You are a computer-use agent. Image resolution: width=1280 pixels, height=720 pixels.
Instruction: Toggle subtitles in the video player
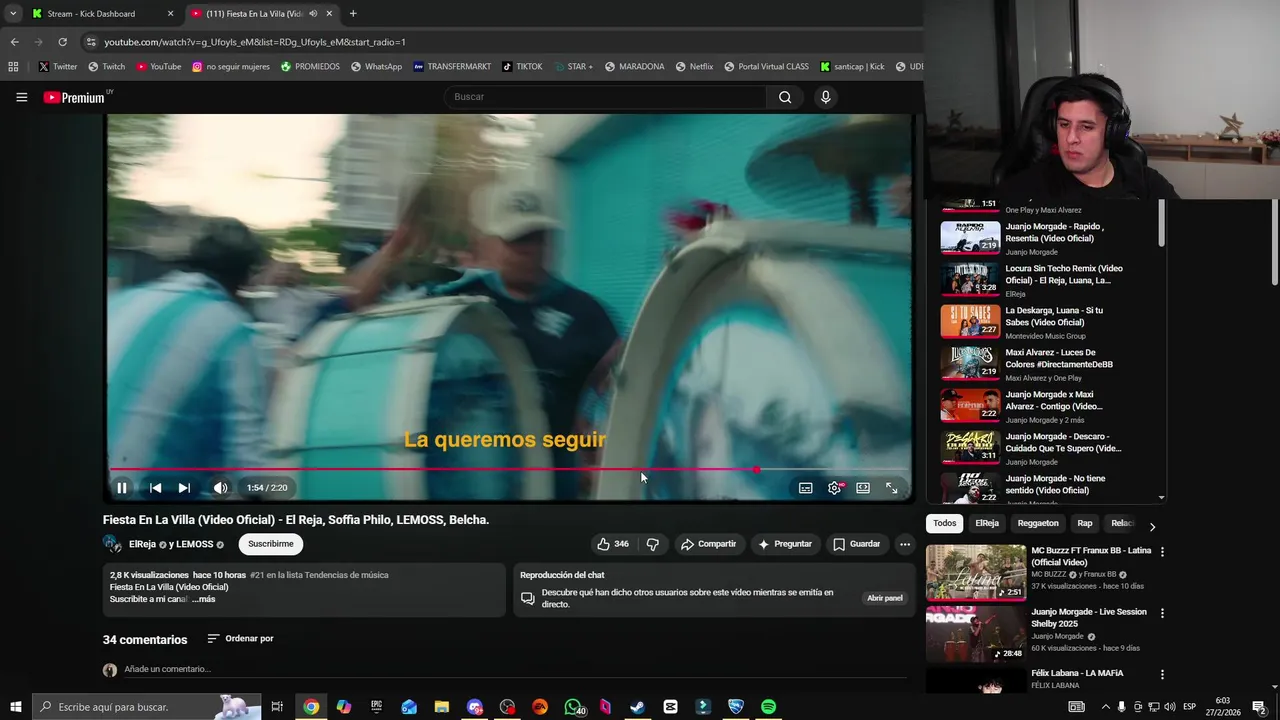[x=806, y=488]
